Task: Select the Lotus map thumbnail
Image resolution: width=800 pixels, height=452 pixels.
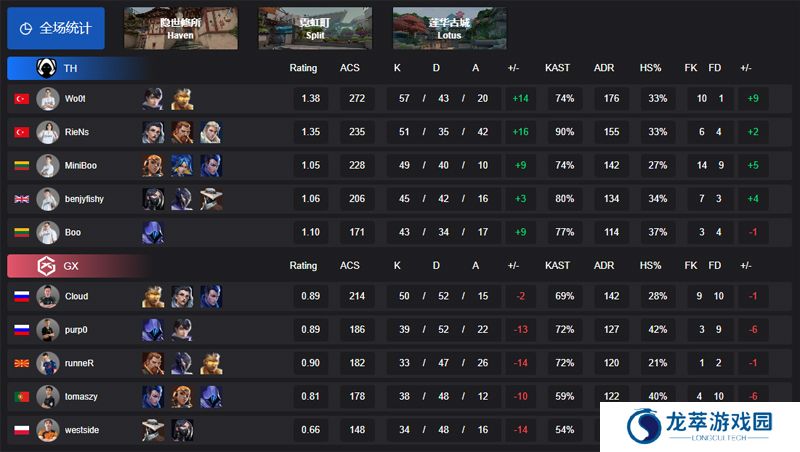Action: [449, 28]
